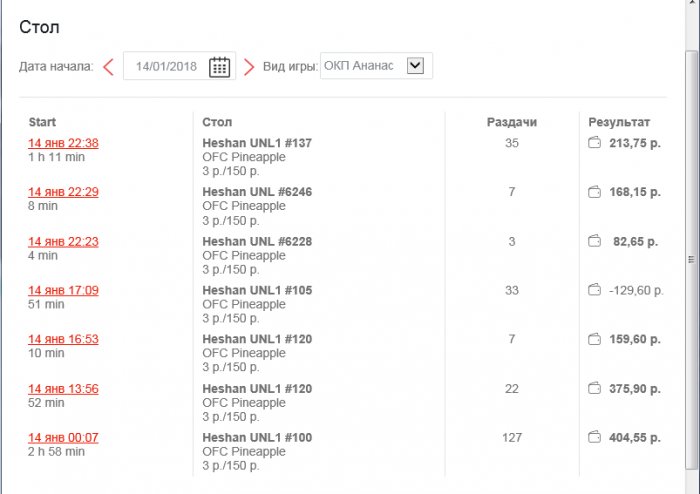The height and width of the screenshot is (494, 700).
Task: Go to next date with right arrow
Action: tap(249, 67)
